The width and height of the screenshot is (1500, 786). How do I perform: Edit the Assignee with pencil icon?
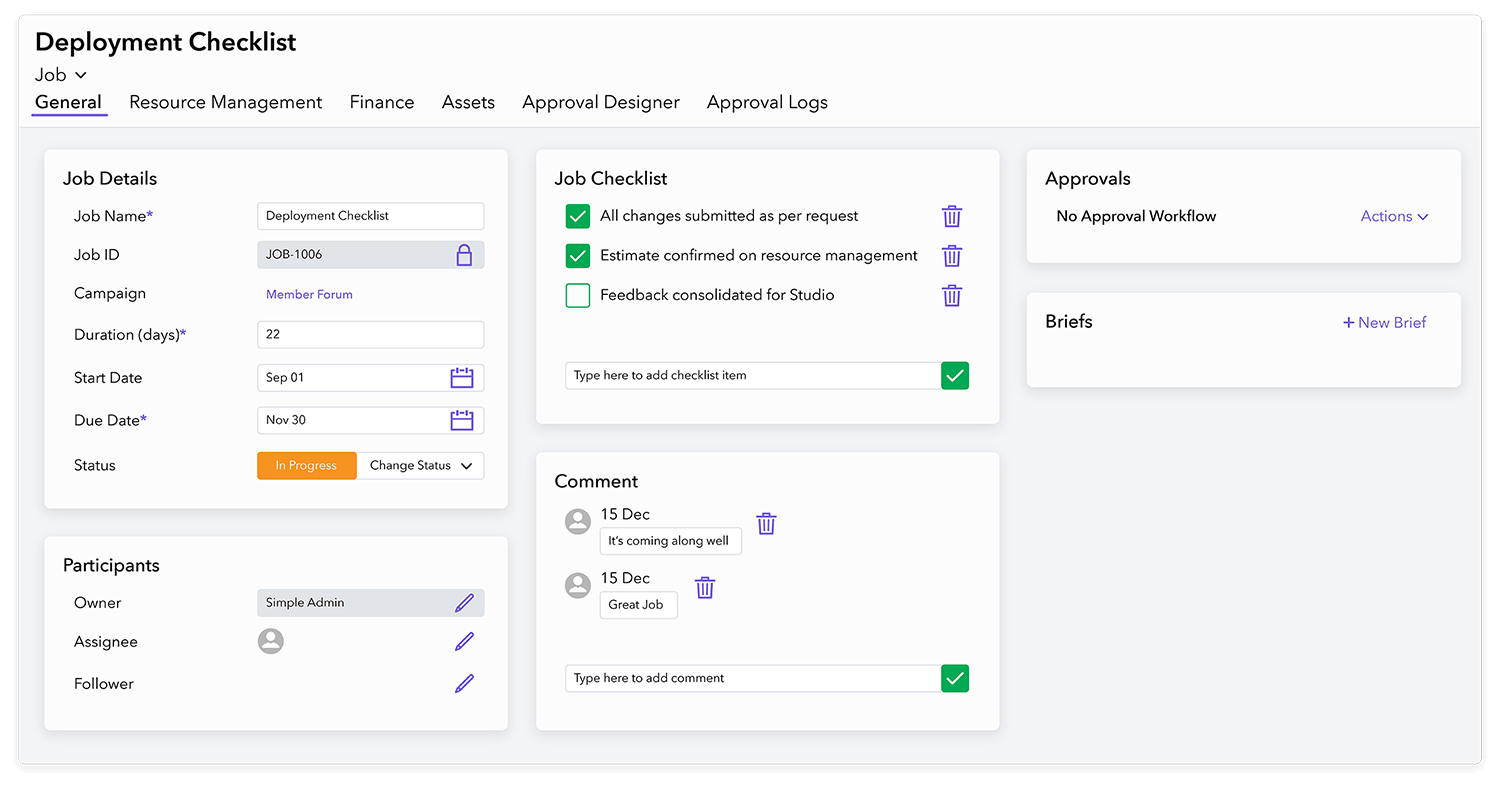pyautogui.click(x=464, y=642)
